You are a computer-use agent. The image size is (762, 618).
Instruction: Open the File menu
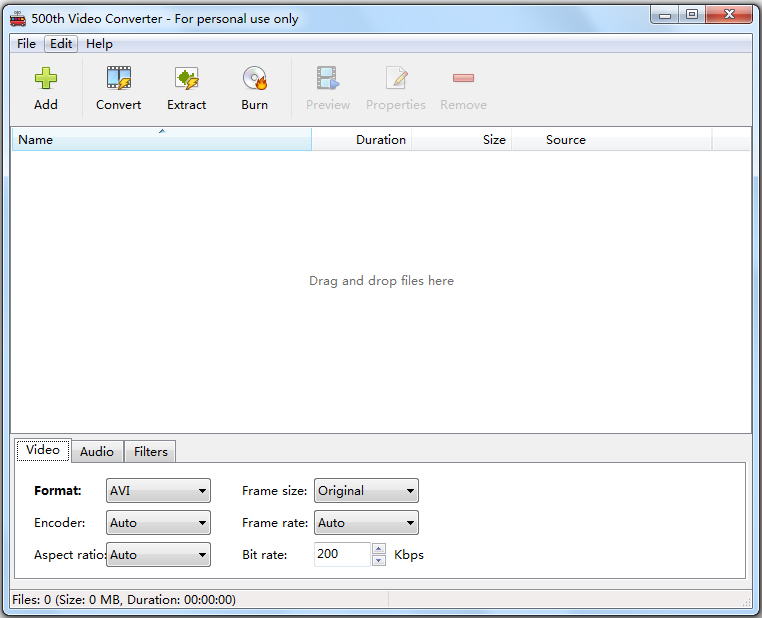[x=26, y=44]
